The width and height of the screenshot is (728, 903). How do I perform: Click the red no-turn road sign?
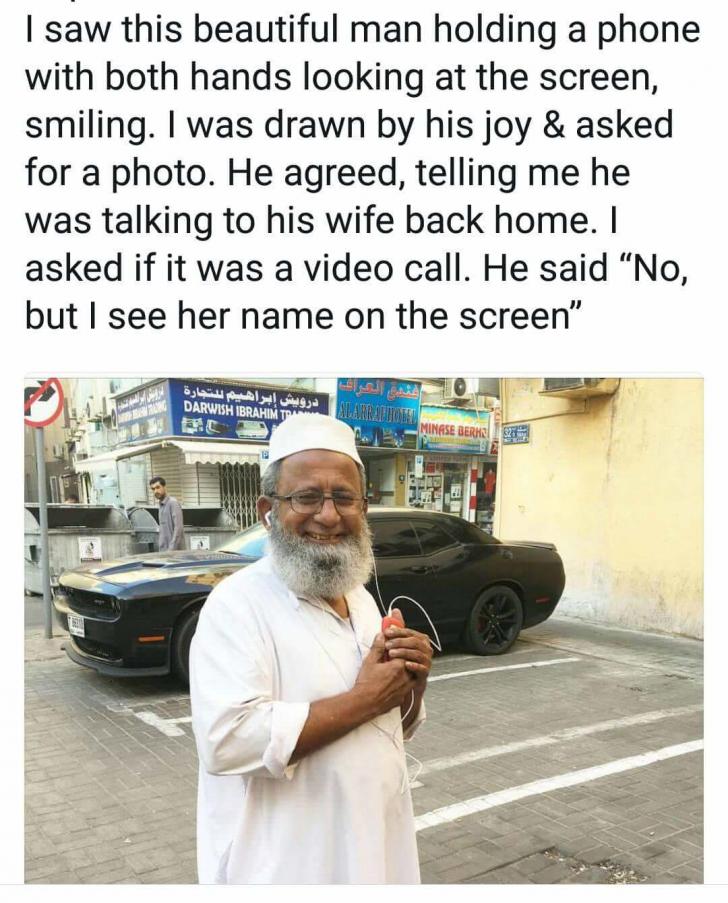[43, 402]
